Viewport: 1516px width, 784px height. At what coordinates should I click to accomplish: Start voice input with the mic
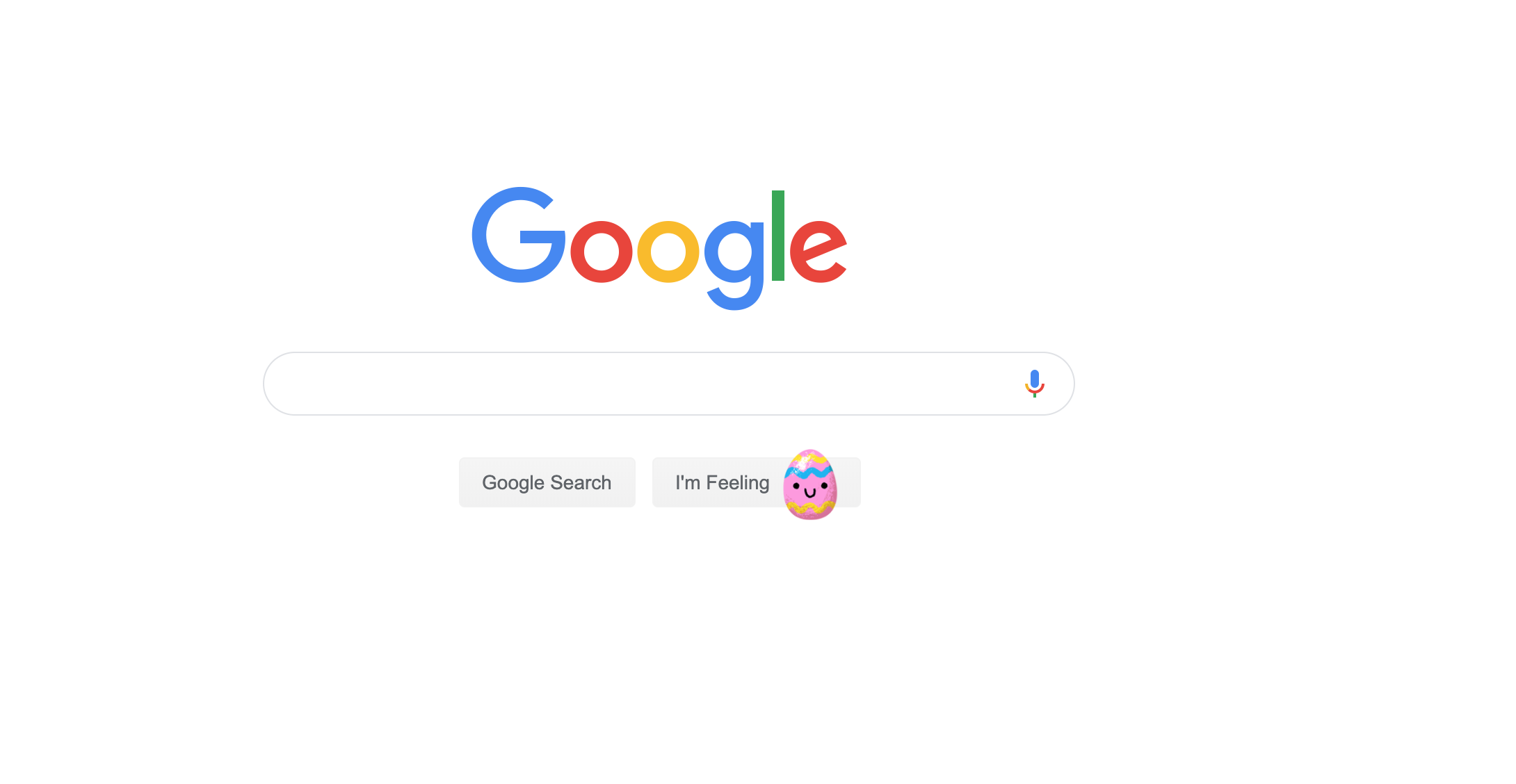[x=1035, y=383]
